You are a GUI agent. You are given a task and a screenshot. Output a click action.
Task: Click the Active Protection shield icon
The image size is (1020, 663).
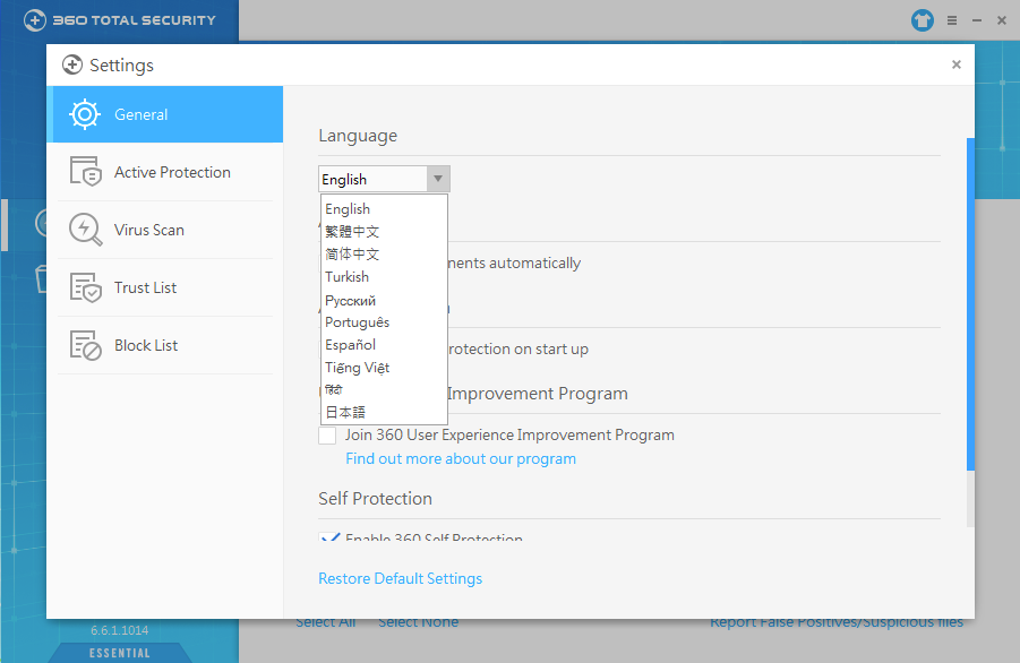tap(85, 172)
